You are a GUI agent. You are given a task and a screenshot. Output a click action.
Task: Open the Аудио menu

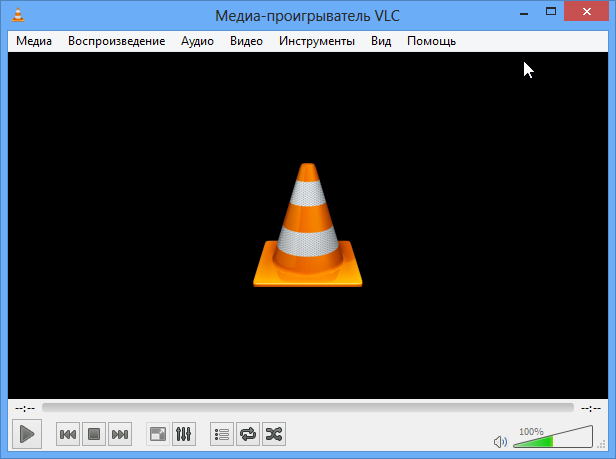(x=197, y=41)
